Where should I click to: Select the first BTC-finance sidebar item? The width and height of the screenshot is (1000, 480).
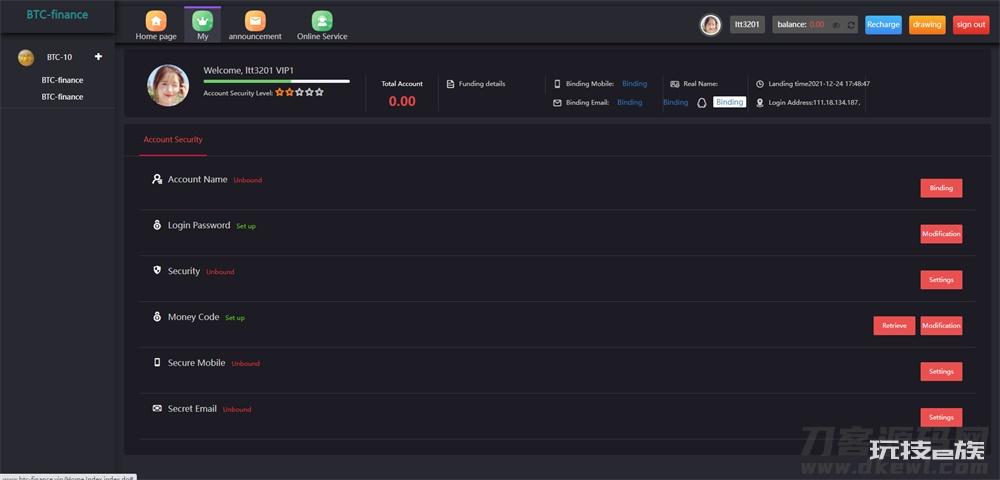pyautogui.click(x=62, y=80)
